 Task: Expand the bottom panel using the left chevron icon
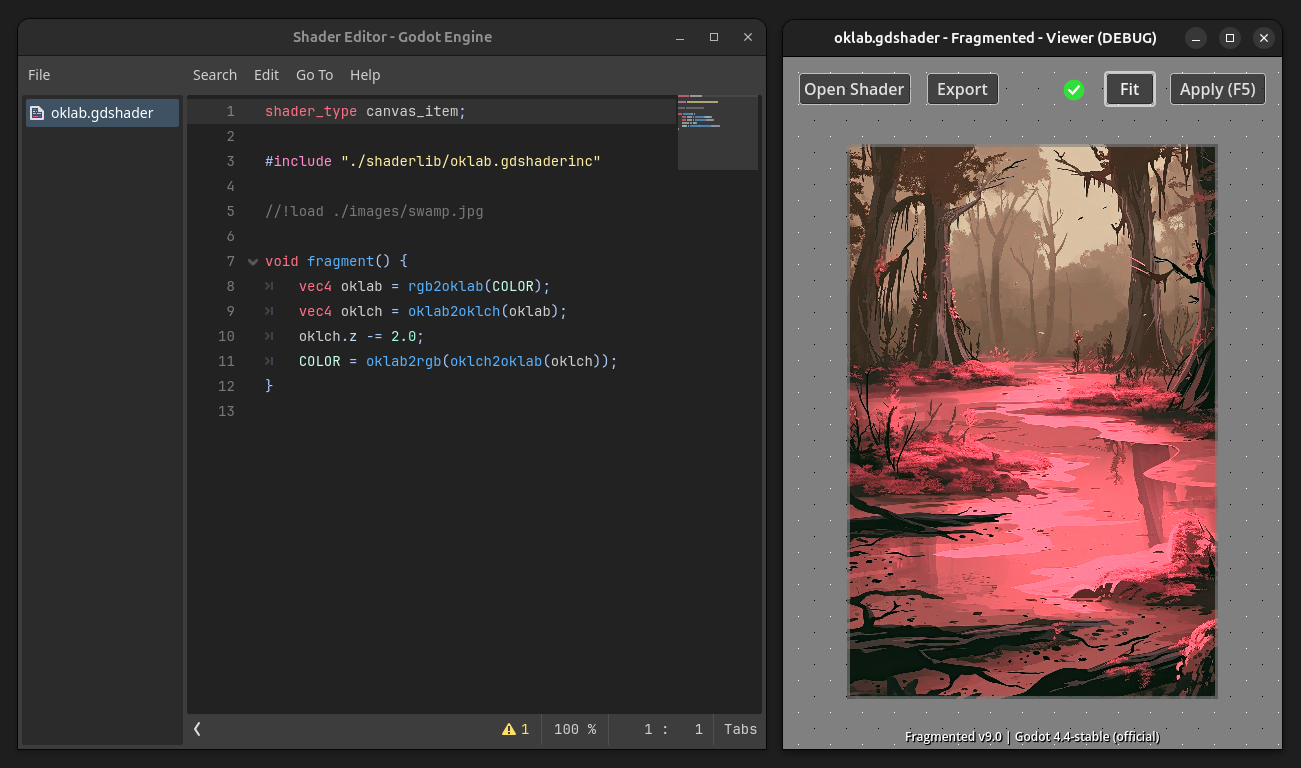196,729
